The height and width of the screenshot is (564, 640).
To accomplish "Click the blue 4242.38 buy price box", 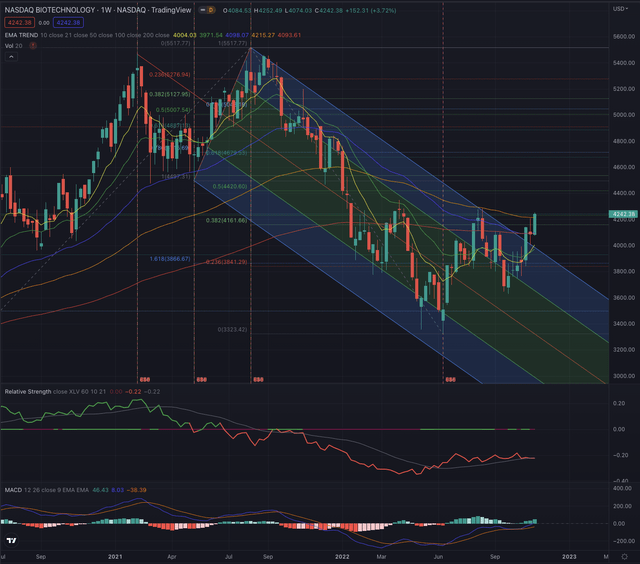I will click(x=68, y=23).
